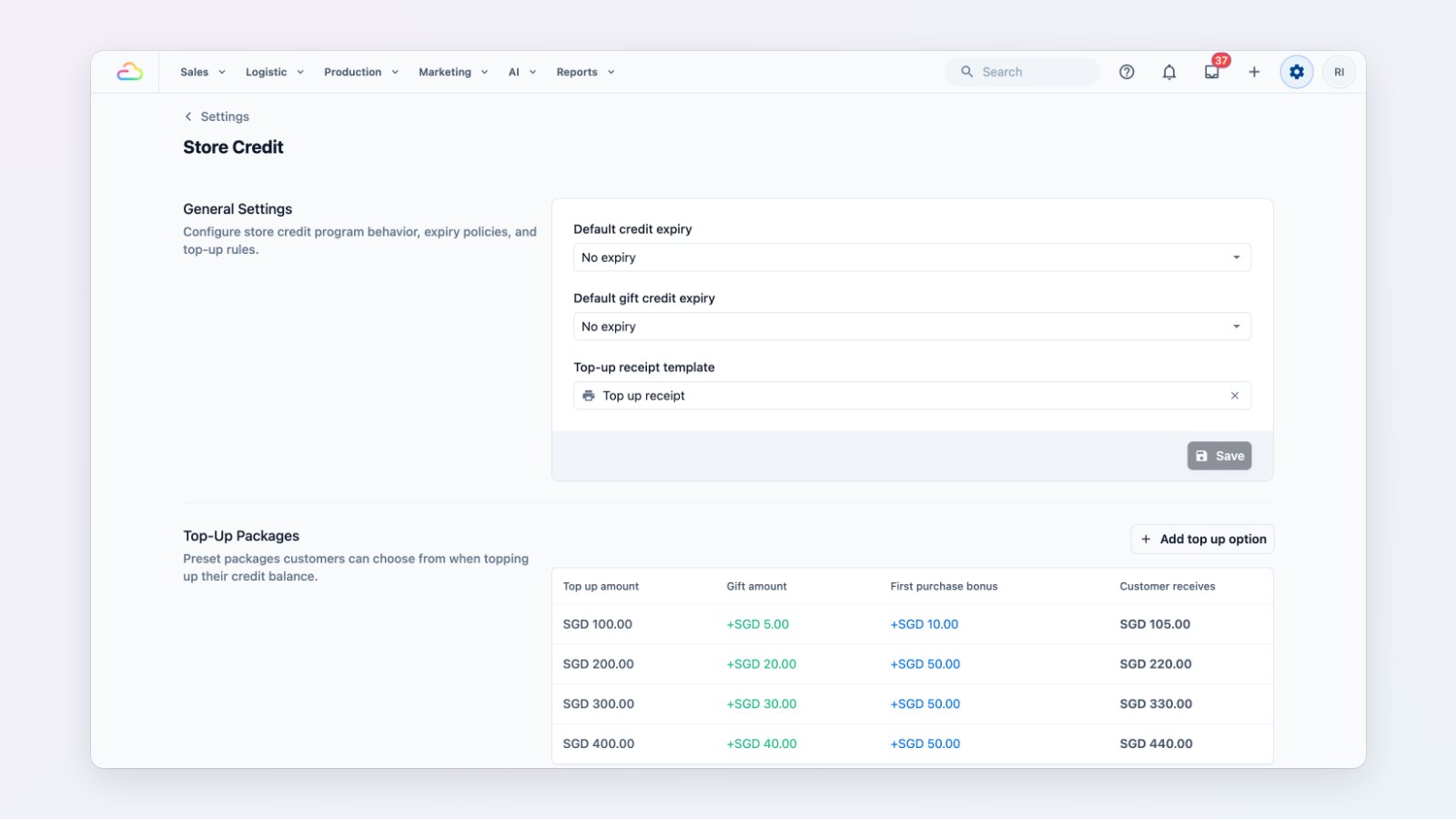Click the Save button
The width and height of the screenshot is (1456, 819).
pyautogui.click(x=1219, y=456)
